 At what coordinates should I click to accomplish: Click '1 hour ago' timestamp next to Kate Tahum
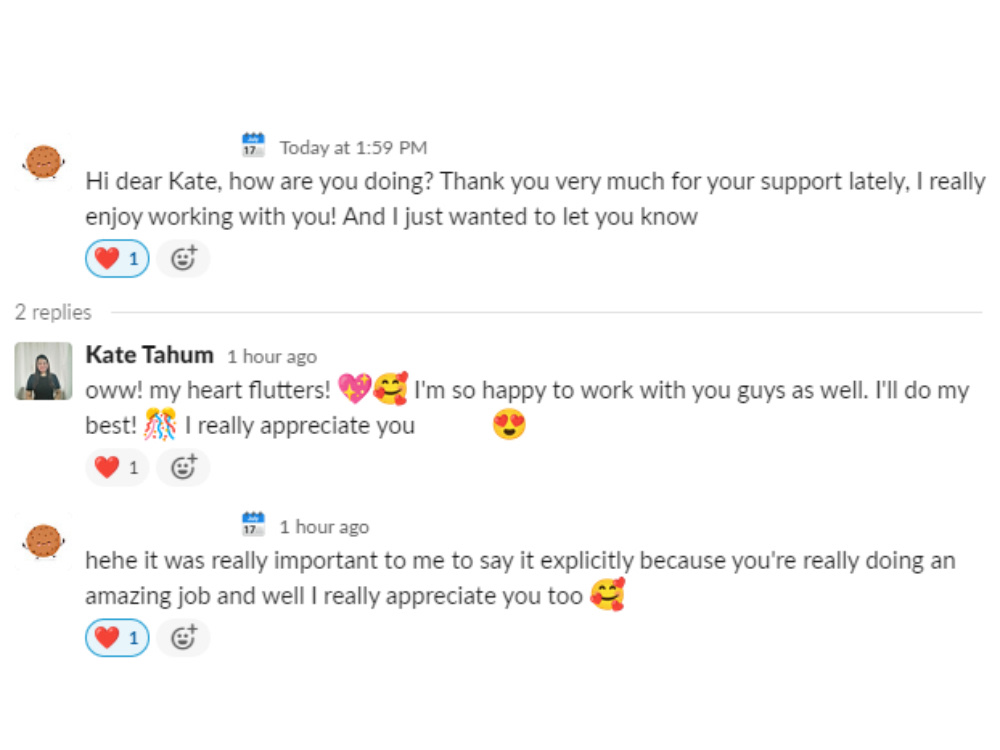(272, 357)
